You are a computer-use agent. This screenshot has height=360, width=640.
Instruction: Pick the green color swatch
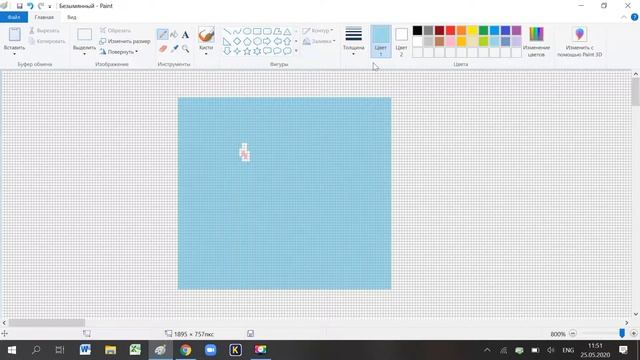coord(483,31)
